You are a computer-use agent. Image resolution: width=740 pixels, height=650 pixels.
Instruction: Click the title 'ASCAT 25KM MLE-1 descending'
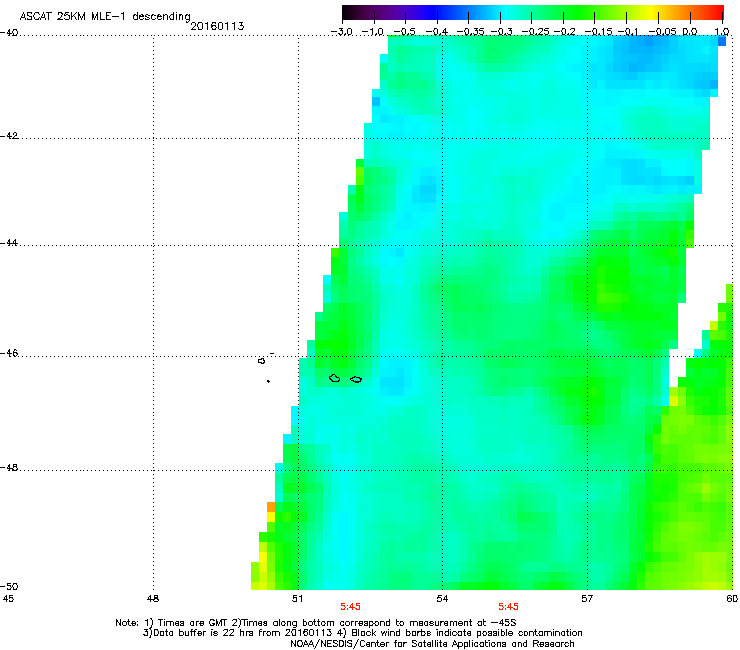(105, 17)
